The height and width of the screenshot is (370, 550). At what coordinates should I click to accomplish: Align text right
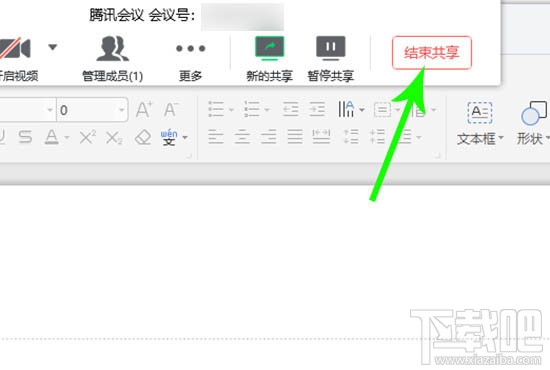[268, 137]
